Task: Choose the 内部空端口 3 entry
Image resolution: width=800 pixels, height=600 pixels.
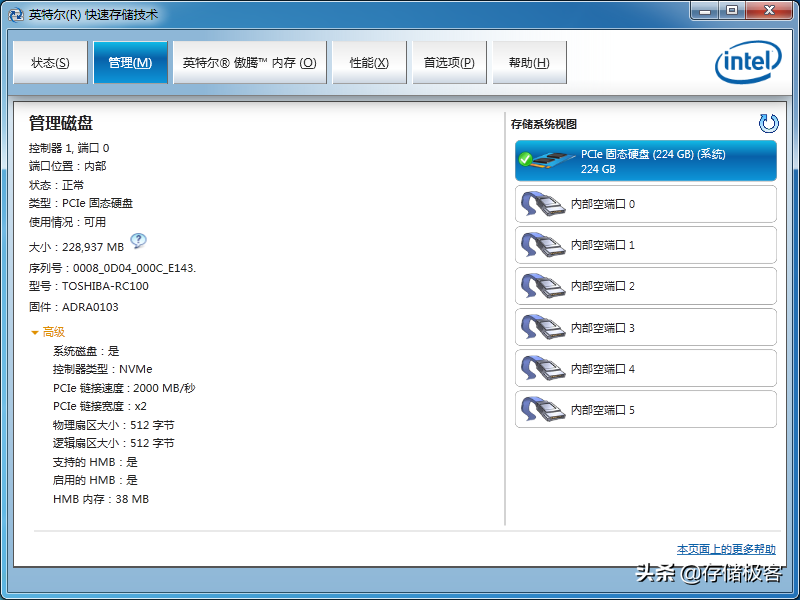Action: coord(645,328)
